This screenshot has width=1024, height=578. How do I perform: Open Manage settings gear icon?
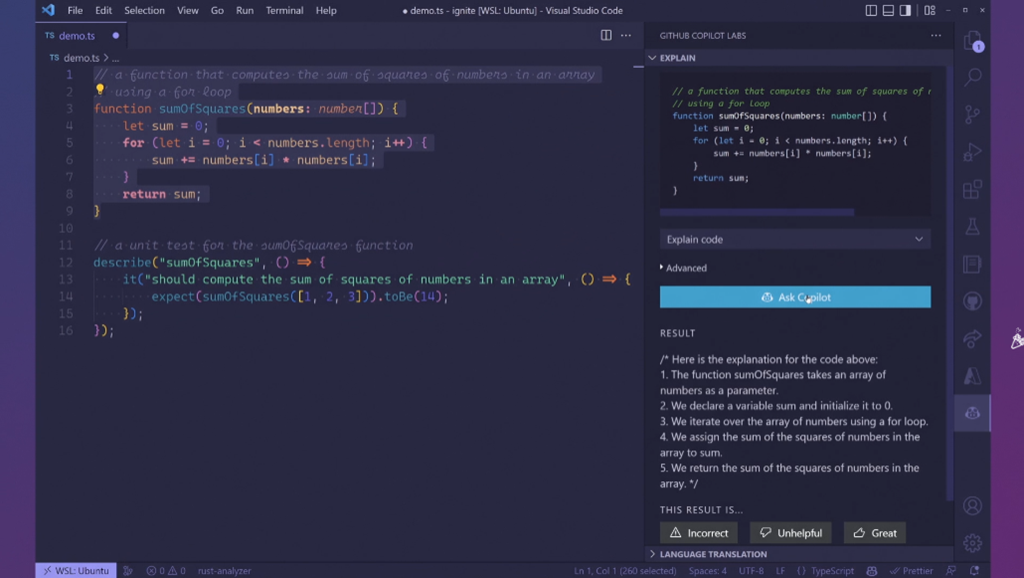(x=972, y=543)
